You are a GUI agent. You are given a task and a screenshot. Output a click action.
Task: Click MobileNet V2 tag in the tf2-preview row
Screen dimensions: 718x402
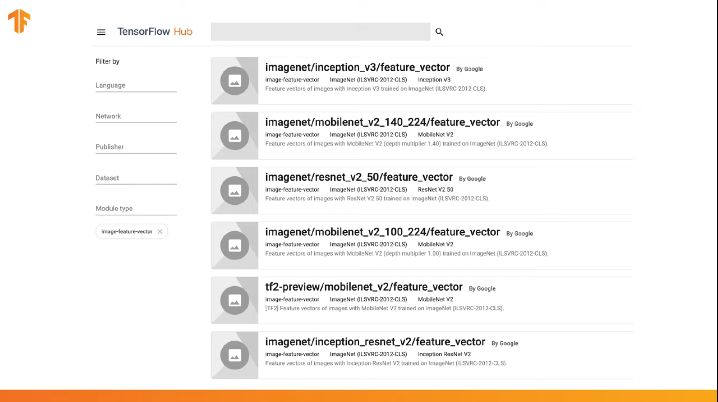(x=435, y=299)
